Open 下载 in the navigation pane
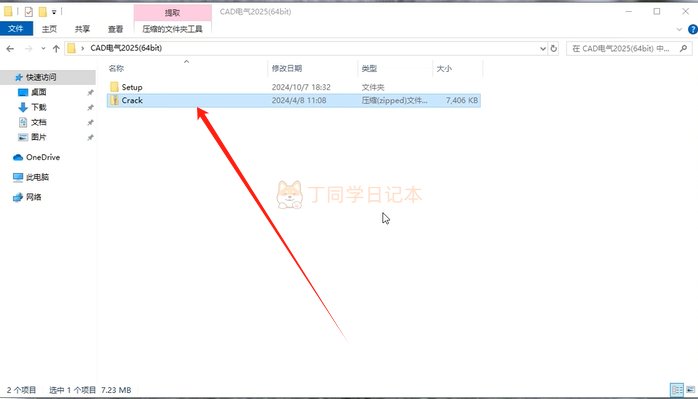The height and width of the screenshot is (399, 698). point(39,107)
